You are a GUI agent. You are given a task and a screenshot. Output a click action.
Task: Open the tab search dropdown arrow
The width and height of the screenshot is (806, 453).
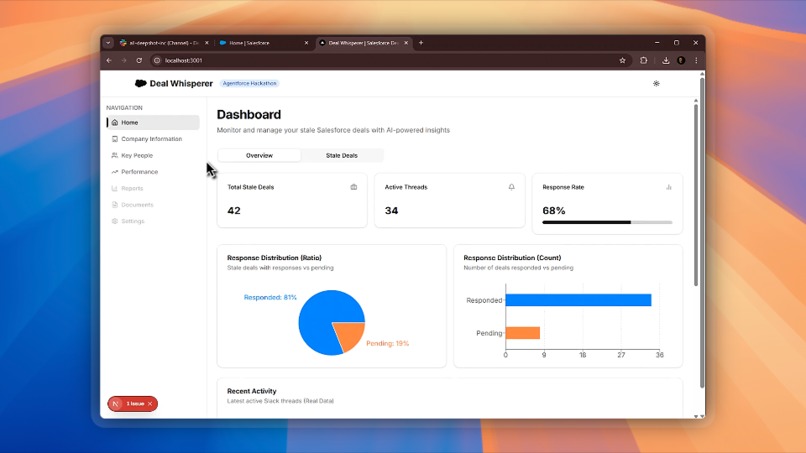click(x=108, y=43)
